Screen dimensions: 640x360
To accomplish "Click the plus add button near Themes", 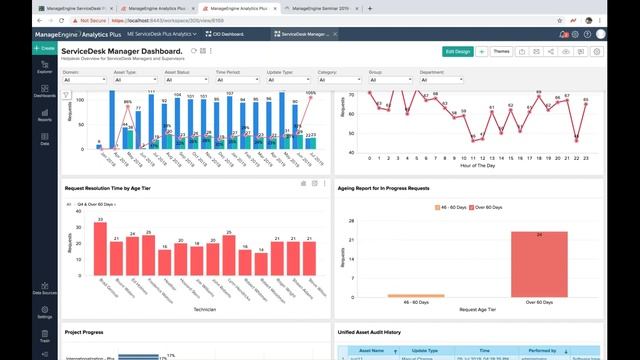I will coord(482,51).
